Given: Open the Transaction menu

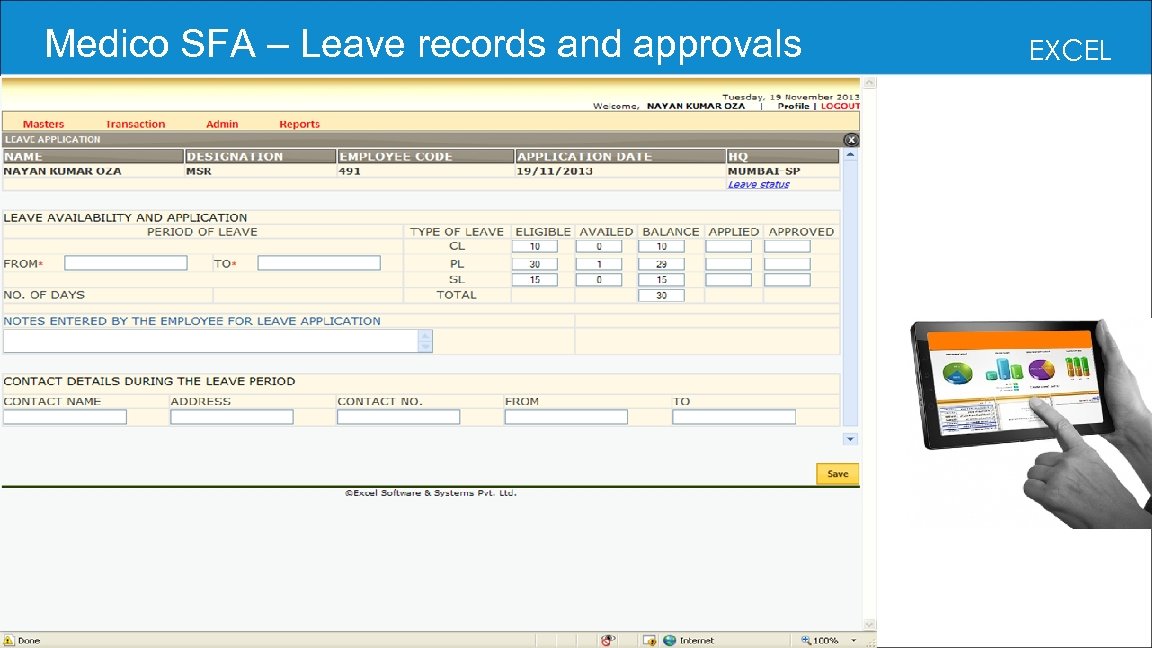Looking at the screenshot, I should [135, 123].
